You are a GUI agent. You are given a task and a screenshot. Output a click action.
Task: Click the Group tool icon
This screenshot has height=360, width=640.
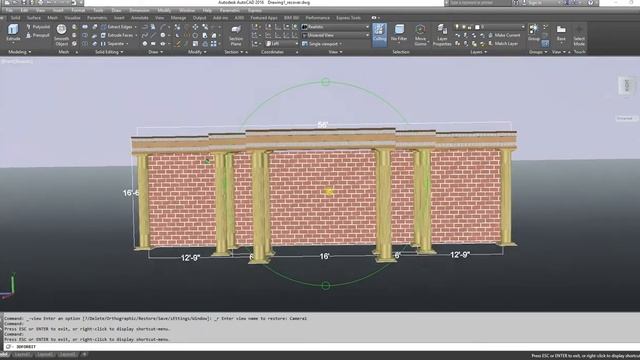pos(533,33)
